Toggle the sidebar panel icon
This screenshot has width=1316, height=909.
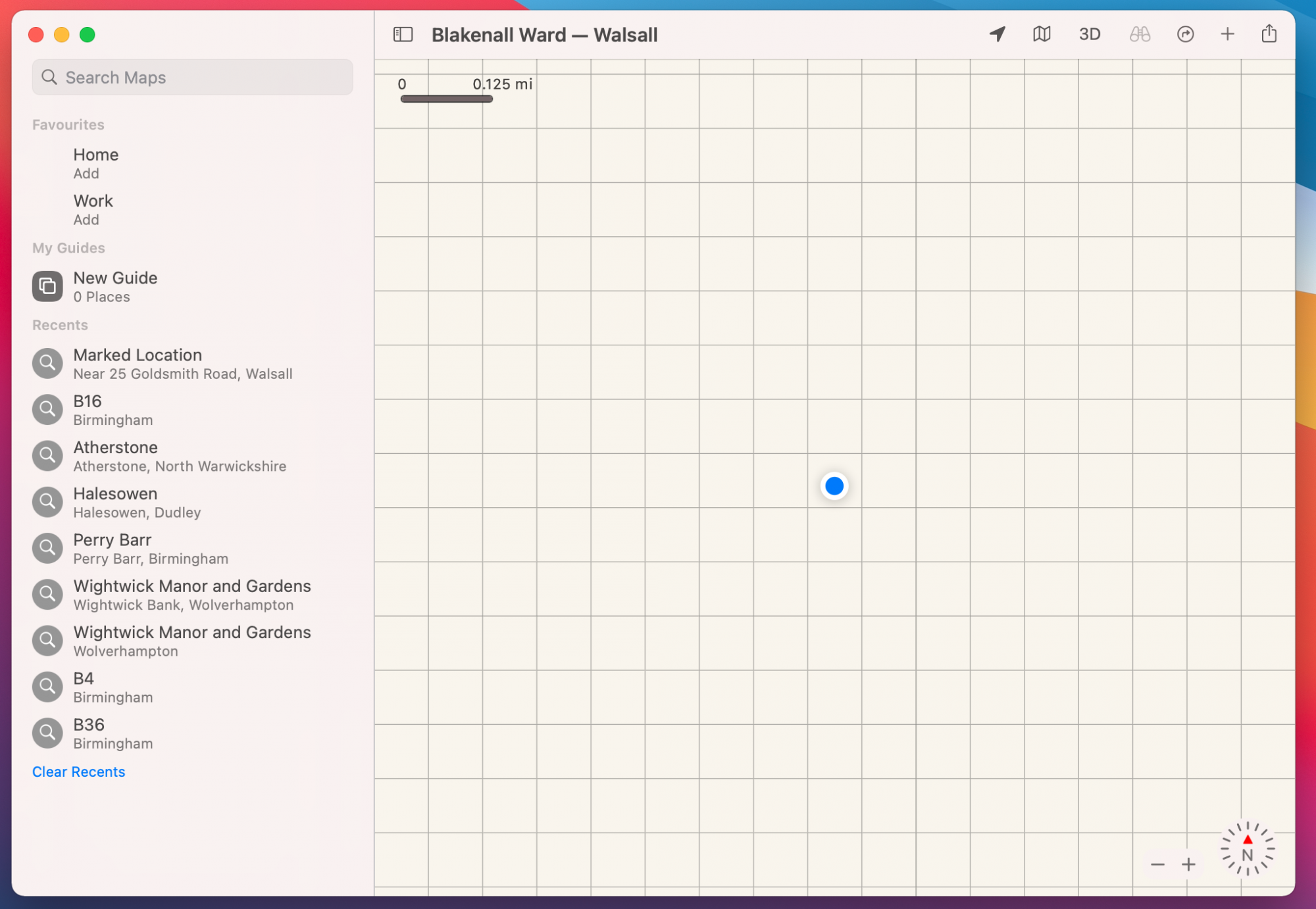(403, 34)
